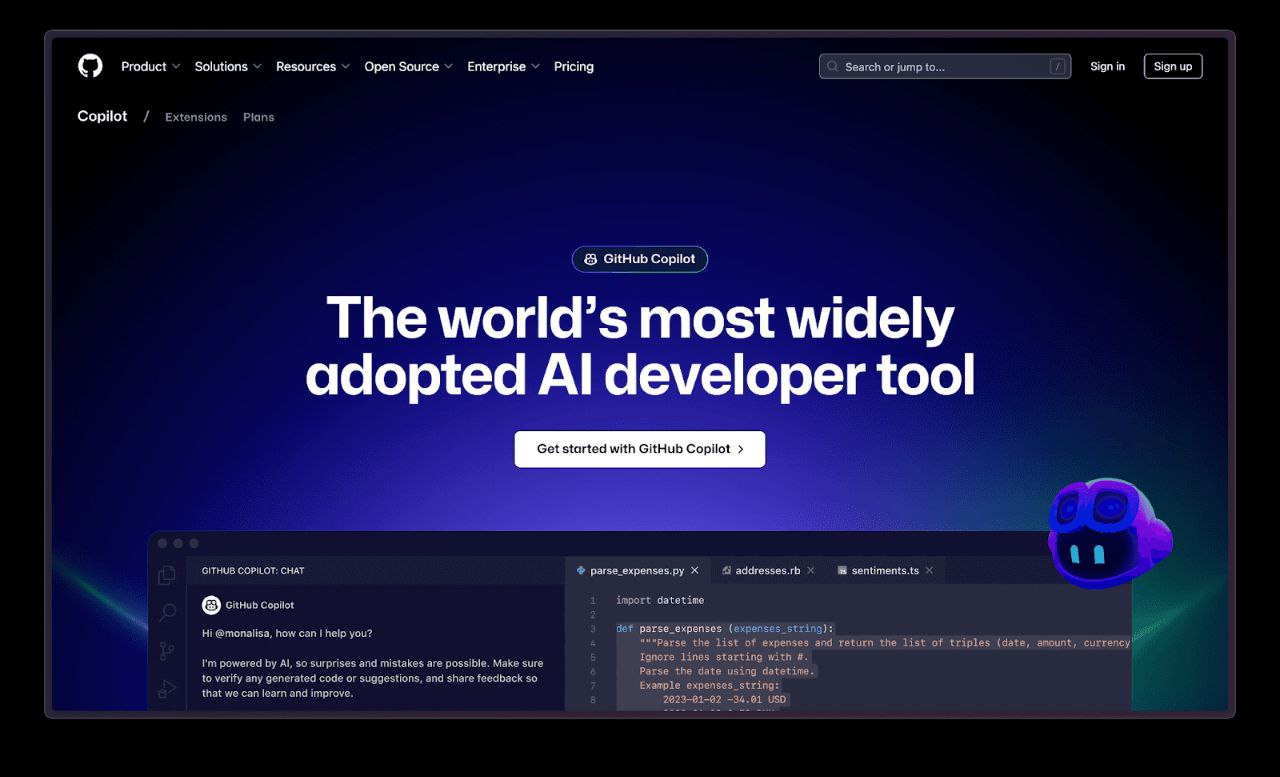The image size is (1280, 777).
Task: Click the Copilot icon in hero badge
Action: [590, 259]
